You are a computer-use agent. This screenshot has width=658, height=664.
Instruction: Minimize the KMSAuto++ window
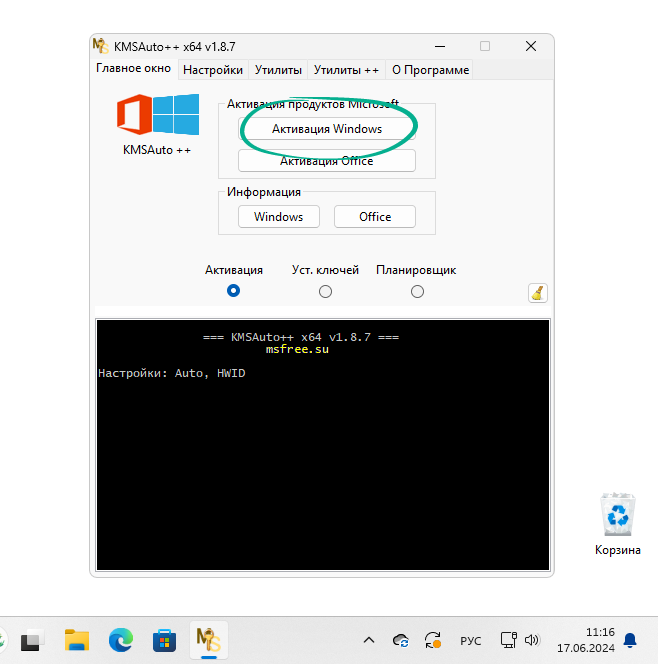click(x=440, y=46)
